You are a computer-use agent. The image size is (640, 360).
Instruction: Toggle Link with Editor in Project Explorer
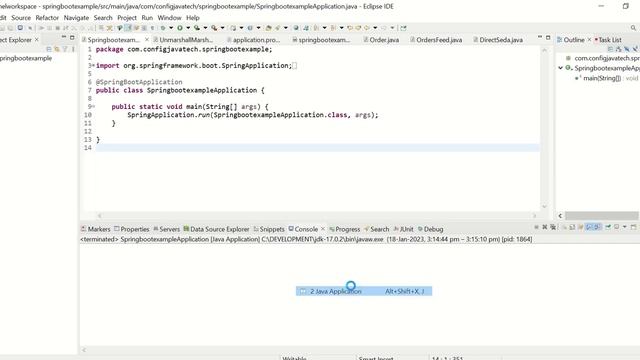[x=57, y=49]
